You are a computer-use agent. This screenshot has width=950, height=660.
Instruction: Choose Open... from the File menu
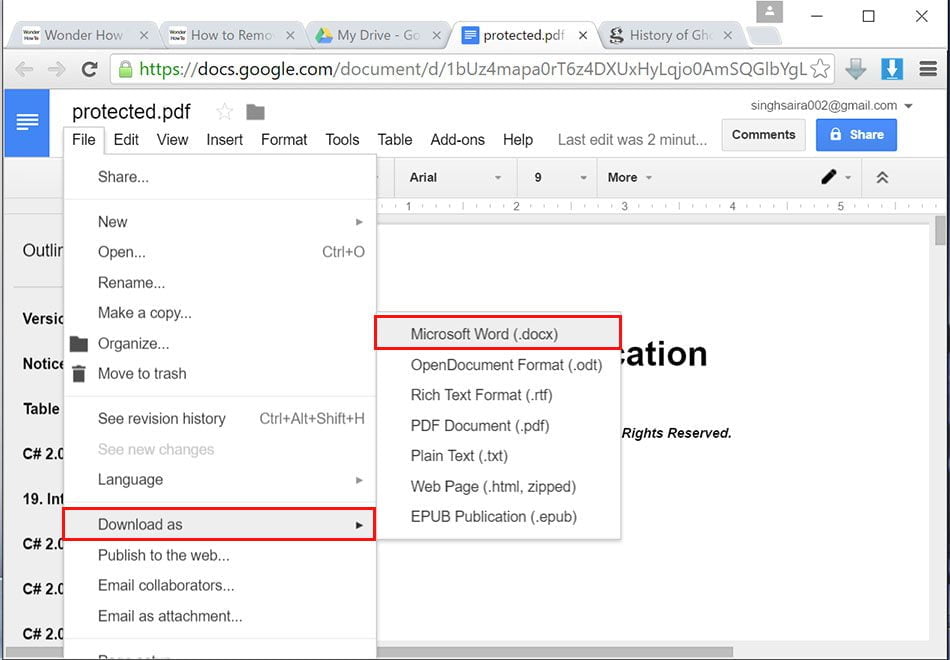tap(220, 252)
